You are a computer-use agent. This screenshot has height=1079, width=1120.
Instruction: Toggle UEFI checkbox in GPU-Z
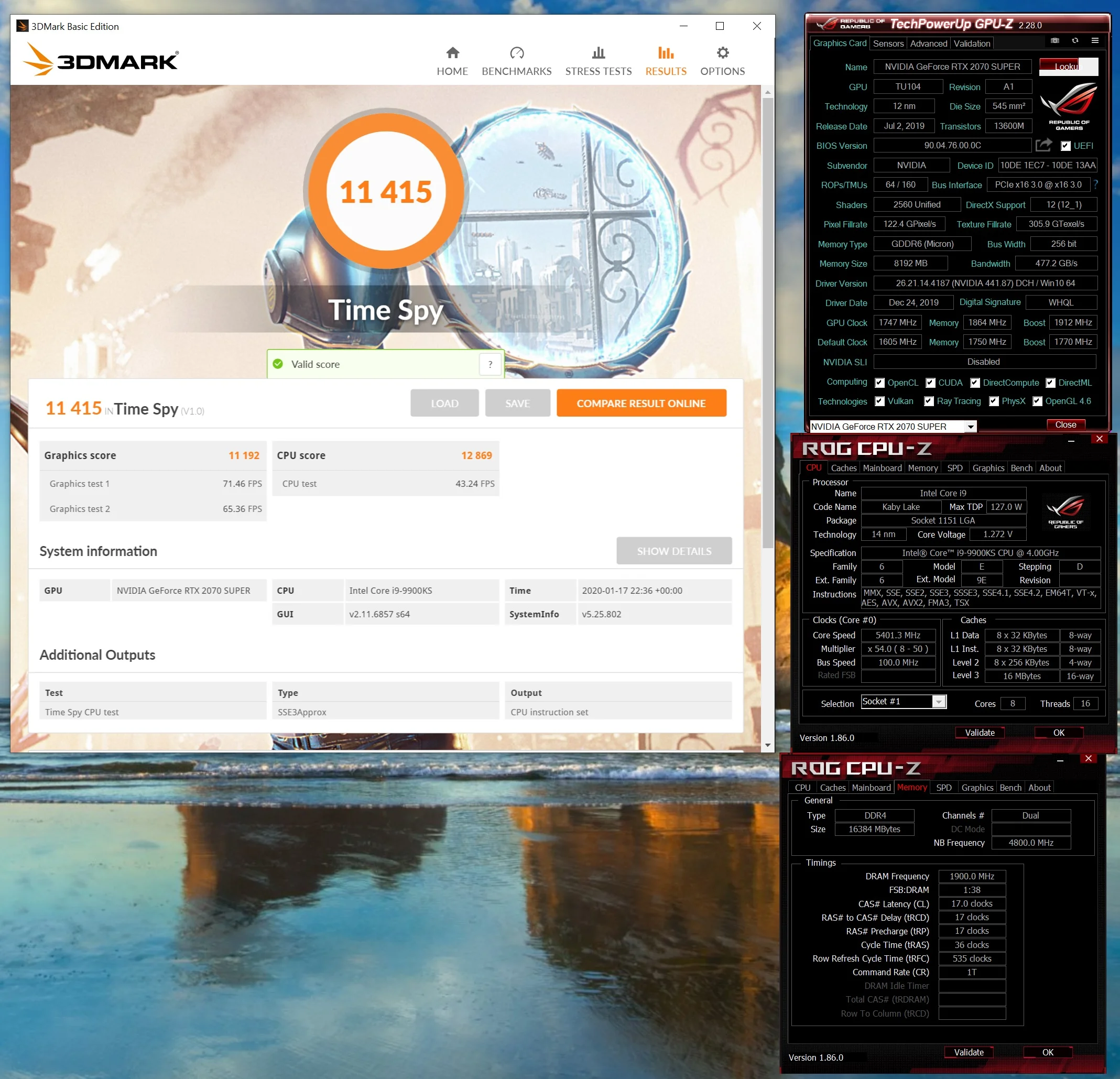pos(1065,146)
